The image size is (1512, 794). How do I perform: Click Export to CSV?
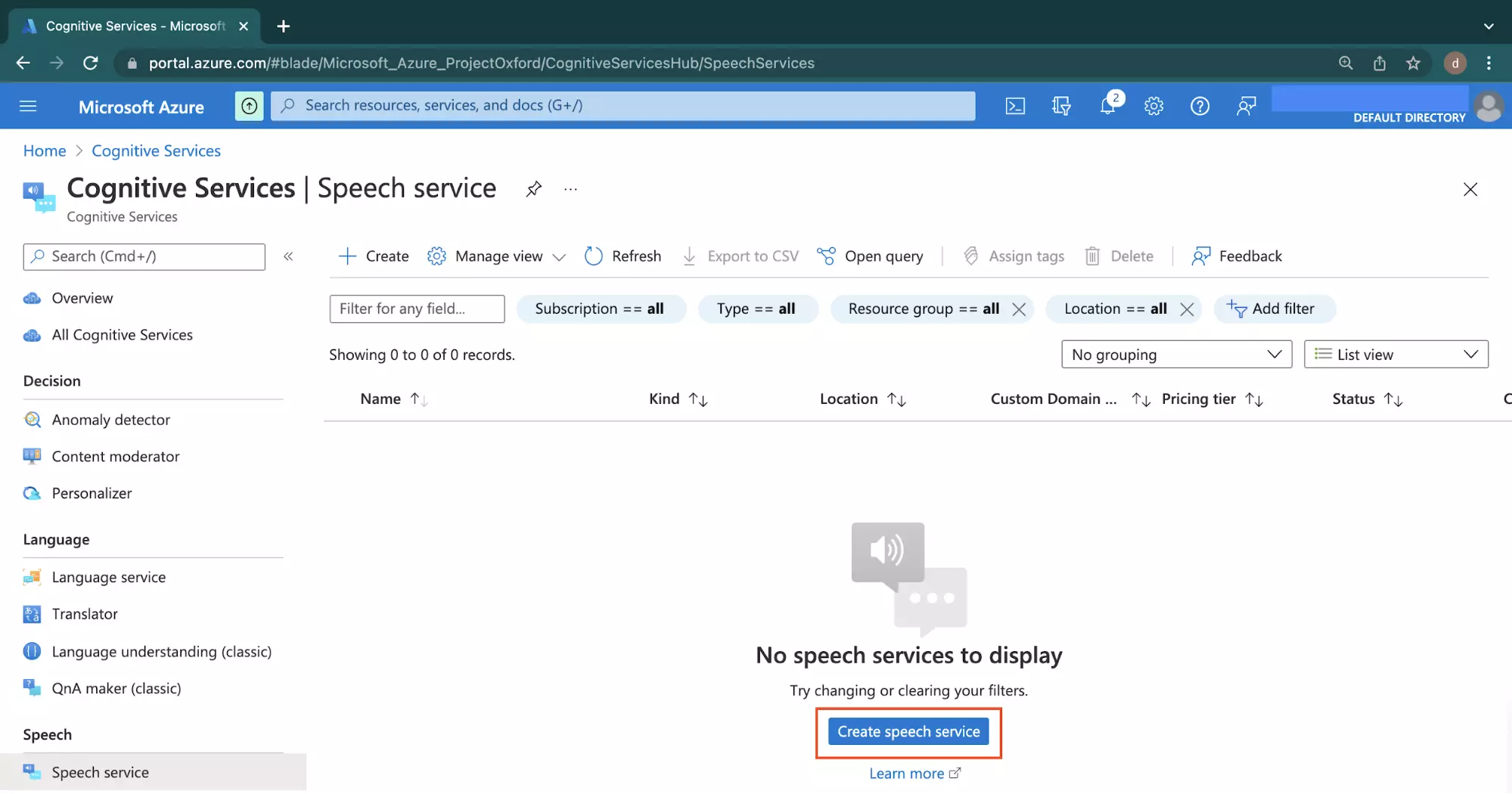pos(740,256)
